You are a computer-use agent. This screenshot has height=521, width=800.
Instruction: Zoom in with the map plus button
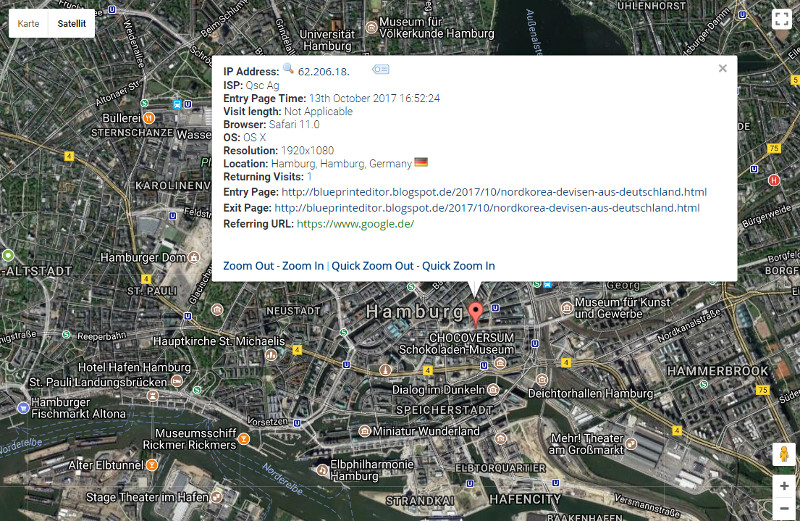(x=784, y=486)
